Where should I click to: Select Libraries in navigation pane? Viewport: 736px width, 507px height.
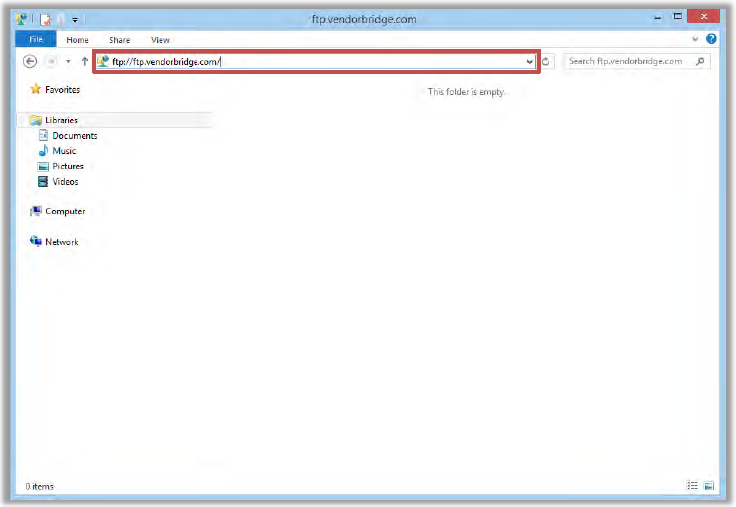61,120
